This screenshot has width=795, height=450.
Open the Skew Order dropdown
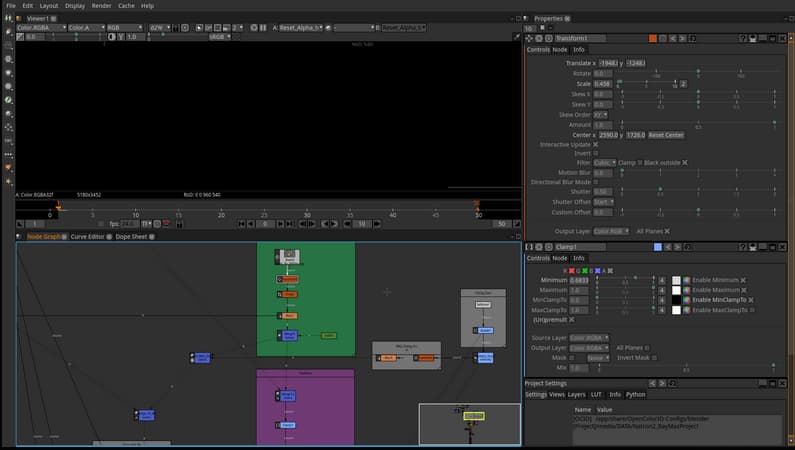(601, 114)
